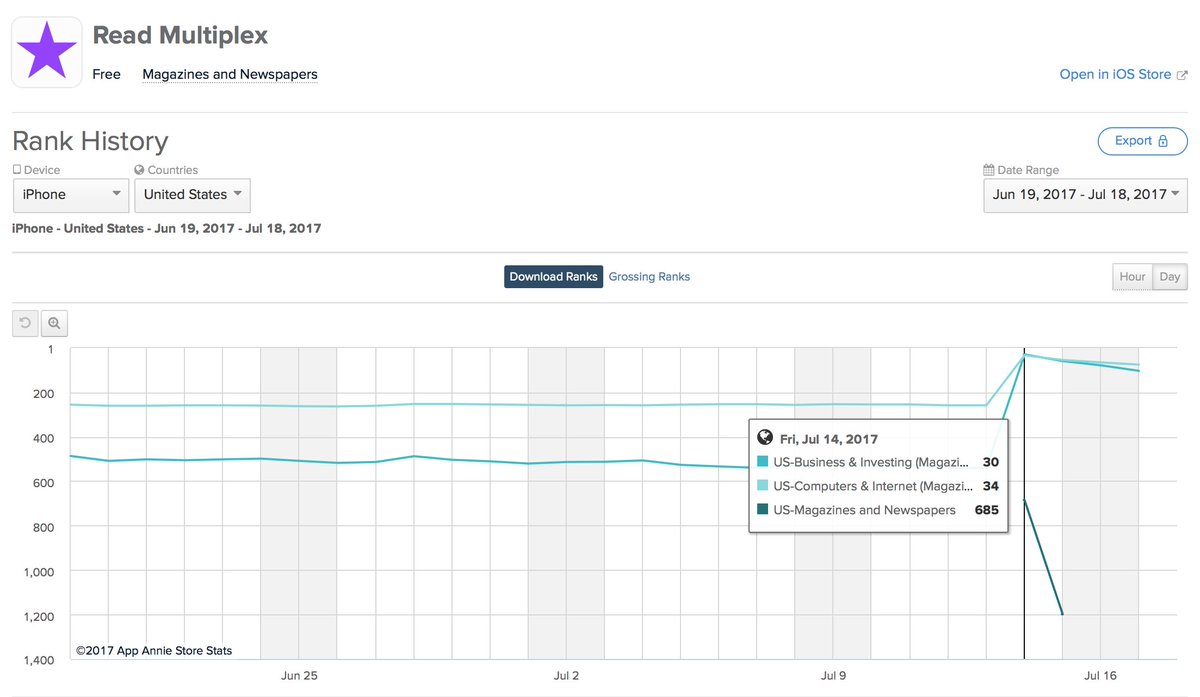This screenshot has width=1200, height=697.
Task: Click the Jul 16 label on the x-axis
Action: coord(1100,677)
